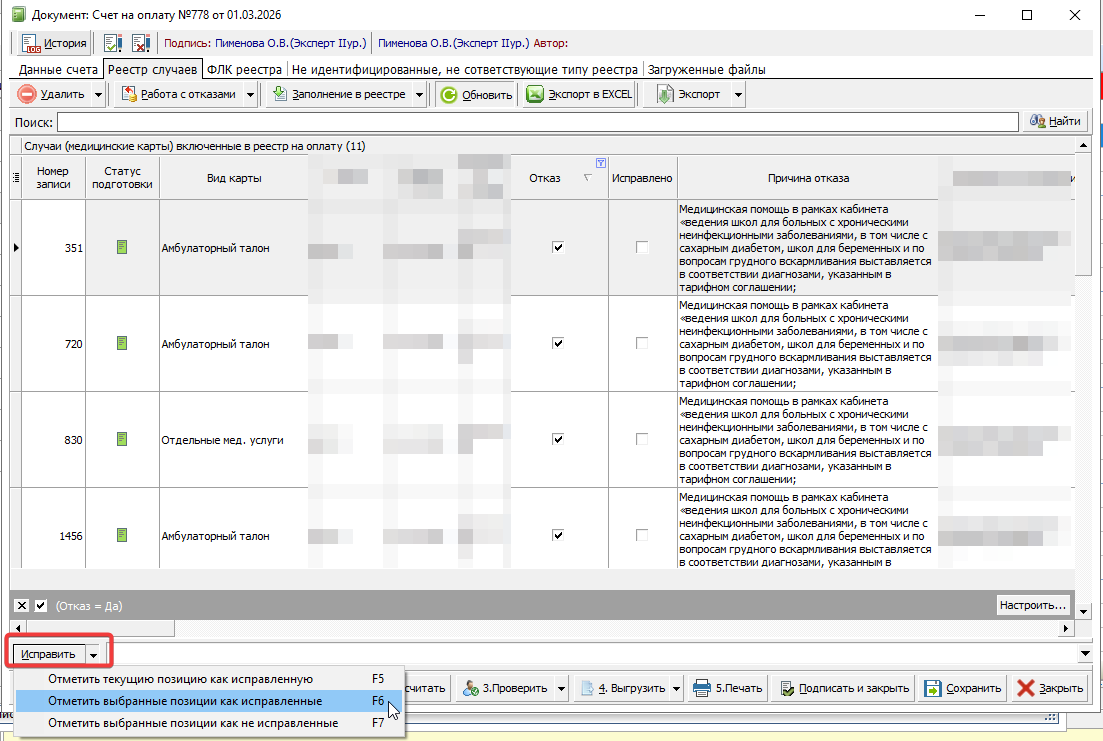Select Отметить выбранные позиции как не исправленные
Image resolution: width=1103 pixels, height=741 pixels.
pos(193,723)
